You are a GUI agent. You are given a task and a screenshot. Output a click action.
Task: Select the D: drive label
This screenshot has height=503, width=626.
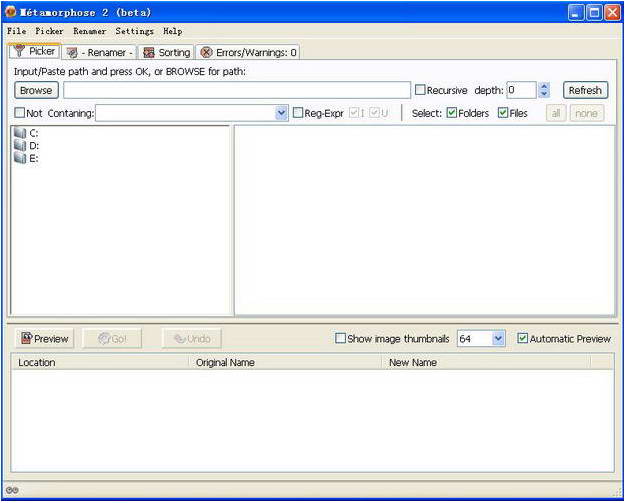(x=34, y=146)
